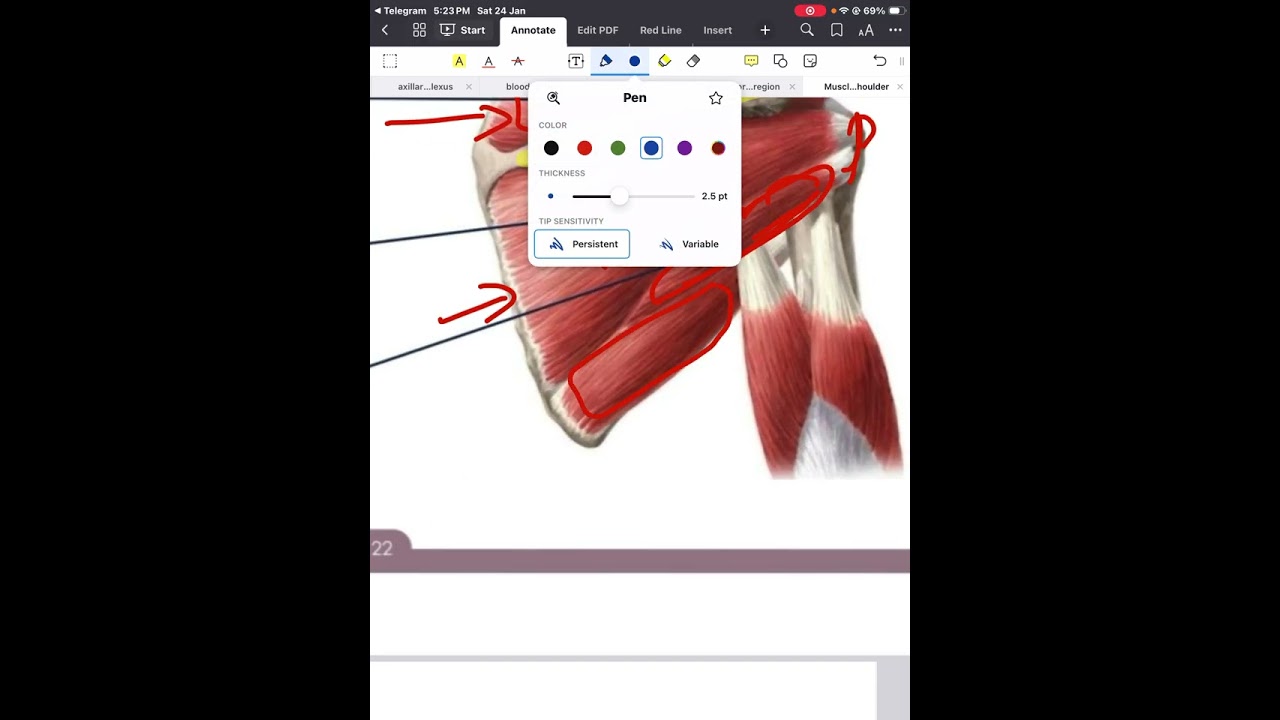Select the text highlight tool
This screenshot has height=720, width=1280.
click(459, 61)
